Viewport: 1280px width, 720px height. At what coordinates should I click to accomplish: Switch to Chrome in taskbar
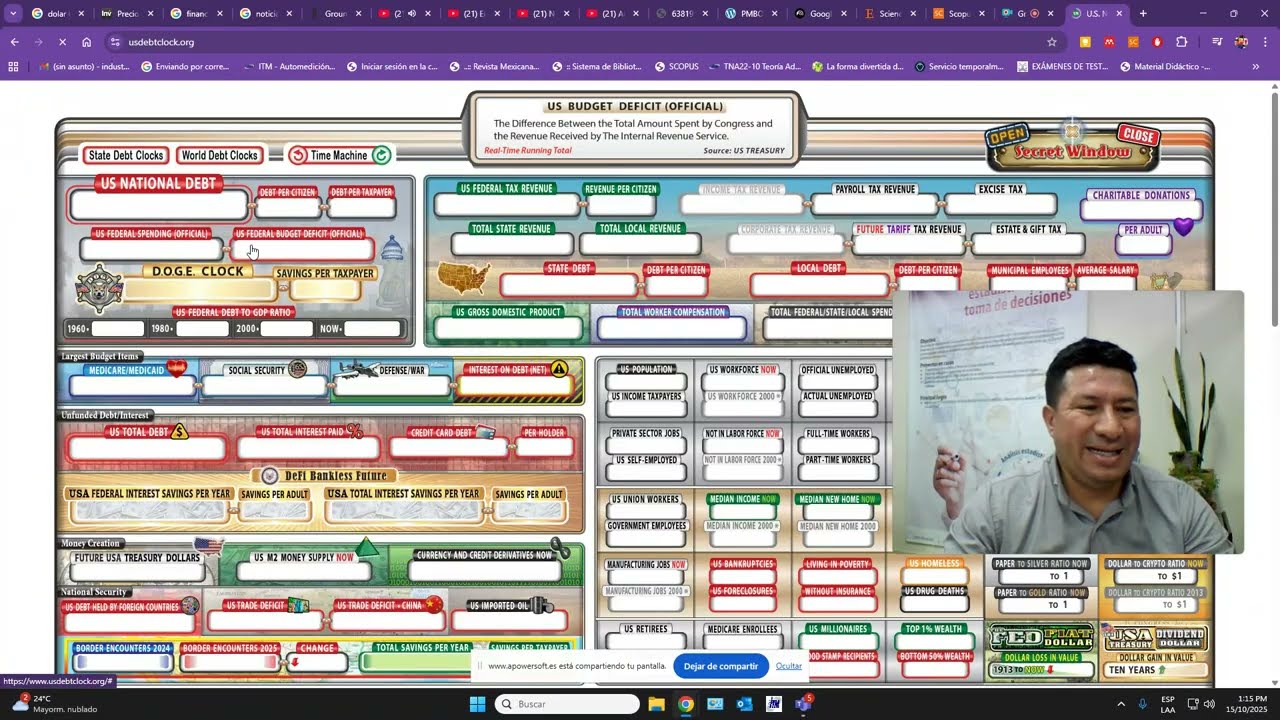coord(685,704)
